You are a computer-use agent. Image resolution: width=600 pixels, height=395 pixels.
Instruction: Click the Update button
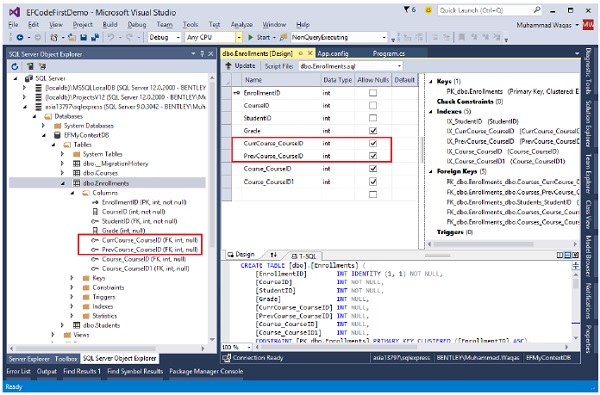pyautogui.click(x=240, y=66)
